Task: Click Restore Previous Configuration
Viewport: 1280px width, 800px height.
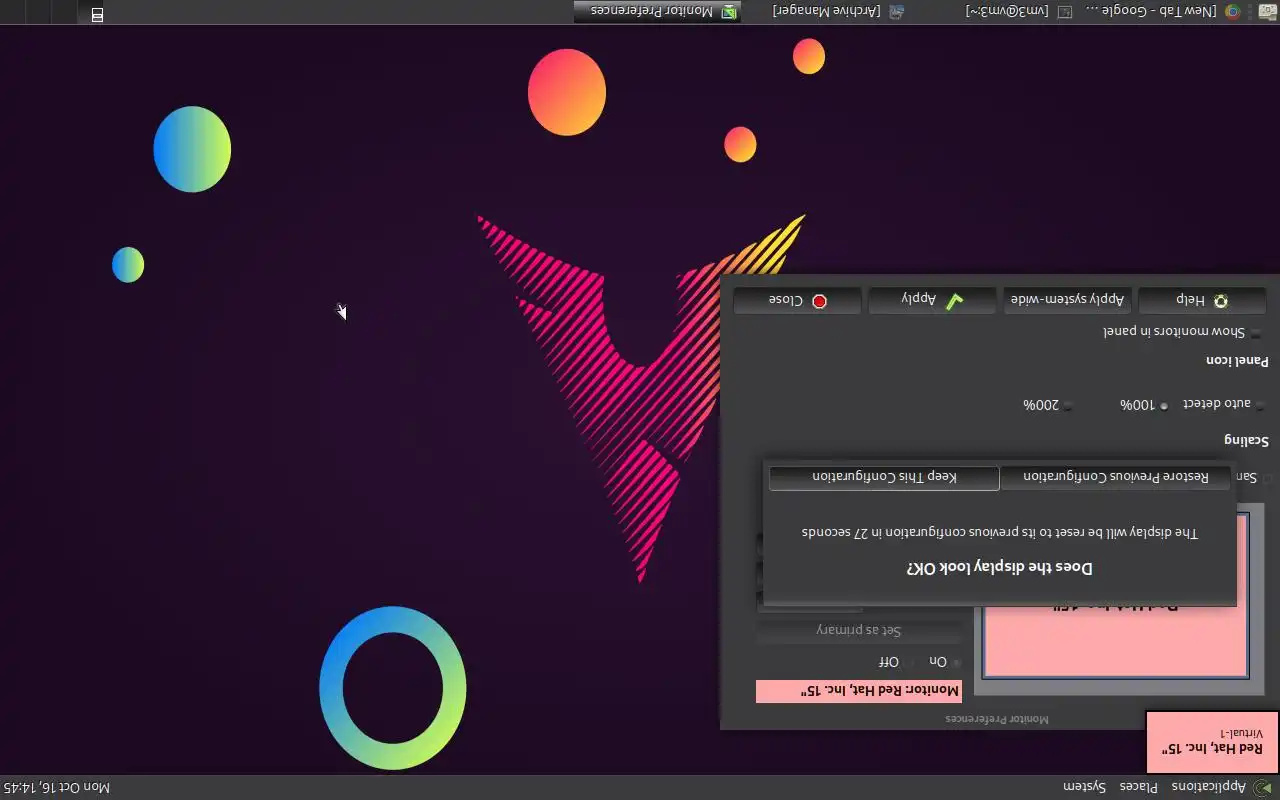Action: 1117,477
